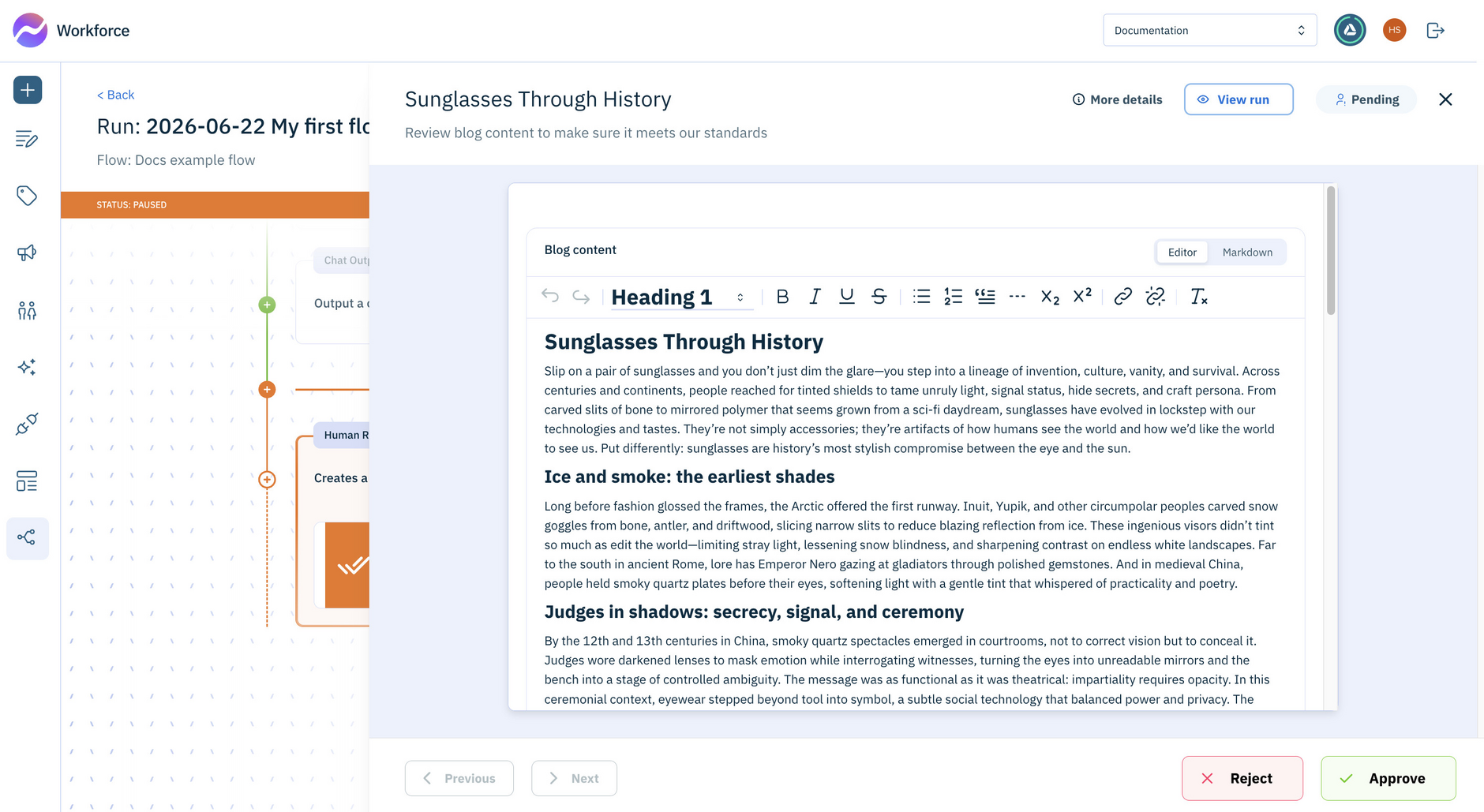Switch to Markdown view
The width and height of the screenshot is (1484, 812).
(1247, 253)
